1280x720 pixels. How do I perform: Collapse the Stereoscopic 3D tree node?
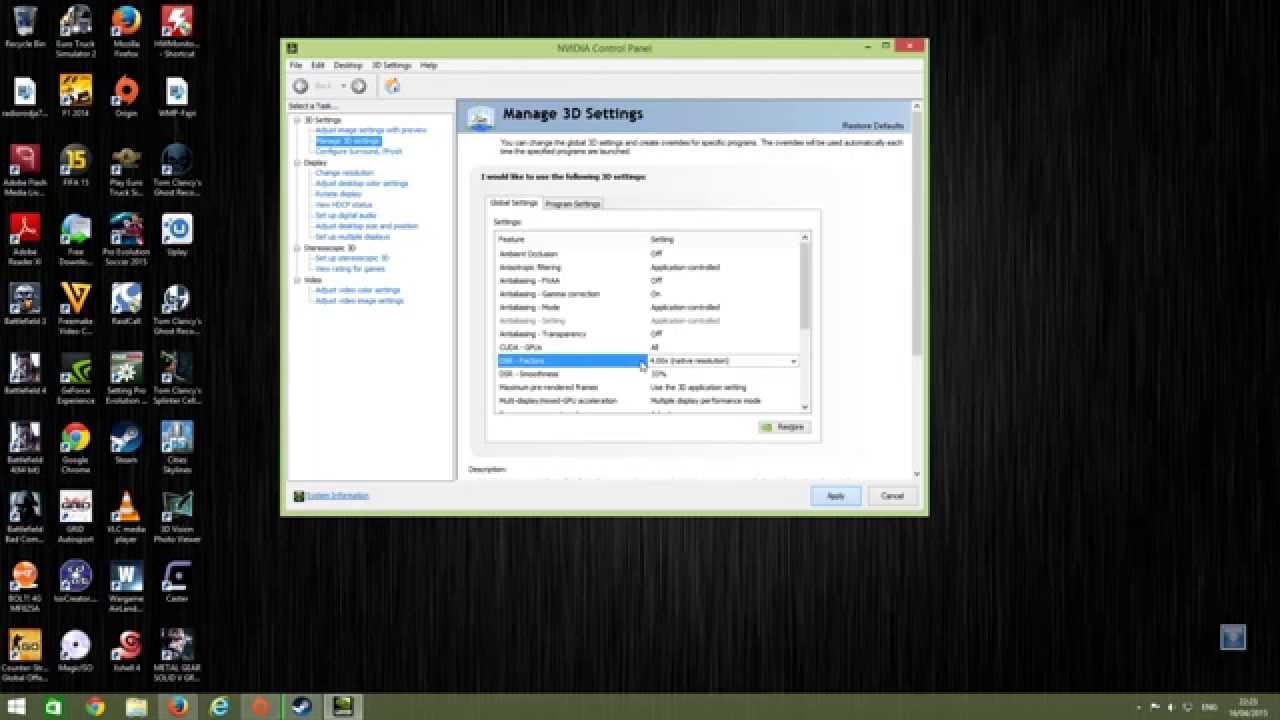pyautogui.click(x=296, y=247)
